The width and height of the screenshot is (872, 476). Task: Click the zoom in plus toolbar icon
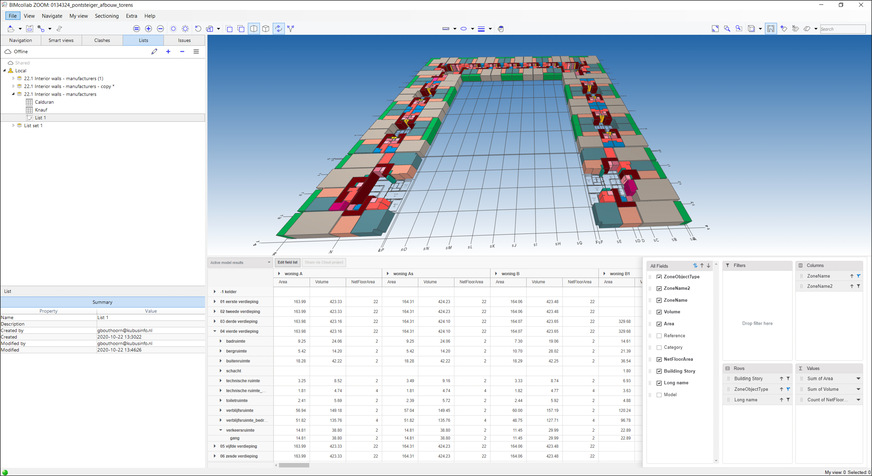tap(149, 29)
